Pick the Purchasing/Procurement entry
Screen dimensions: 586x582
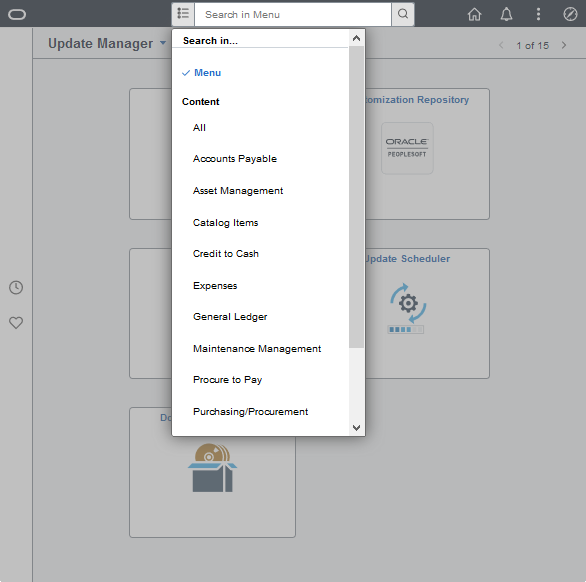pos(250,412)
